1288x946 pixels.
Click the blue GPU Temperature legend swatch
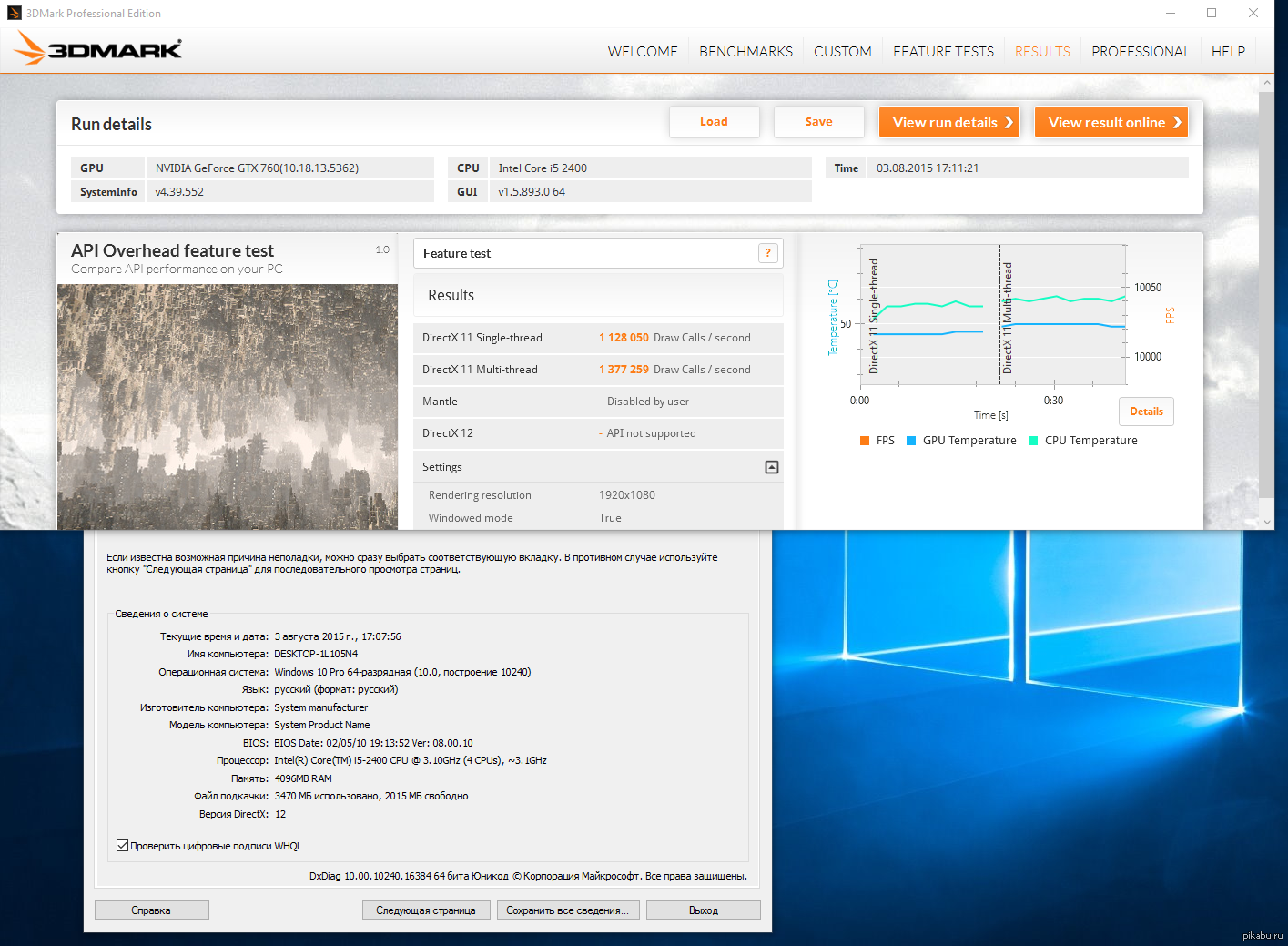point(911,441)
